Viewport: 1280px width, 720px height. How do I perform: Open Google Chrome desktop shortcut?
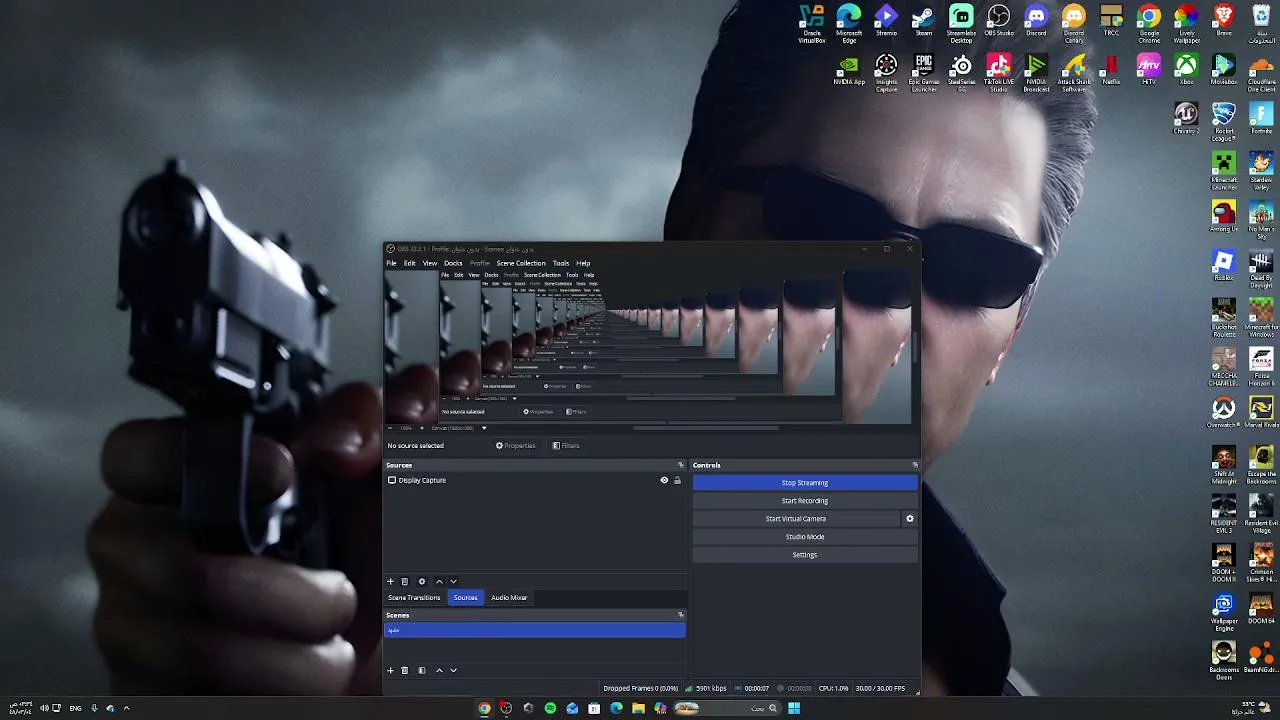(x=1149, y=23)
